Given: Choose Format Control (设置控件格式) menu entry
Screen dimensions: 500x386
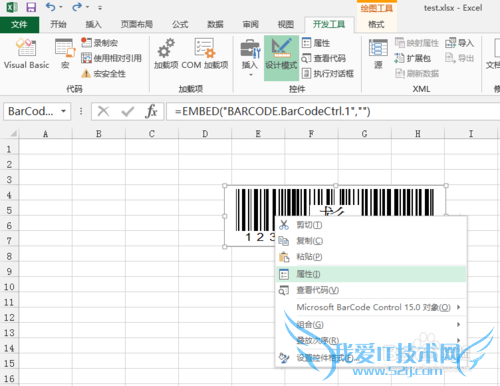Looking at the screenshot, I should 371,358.
